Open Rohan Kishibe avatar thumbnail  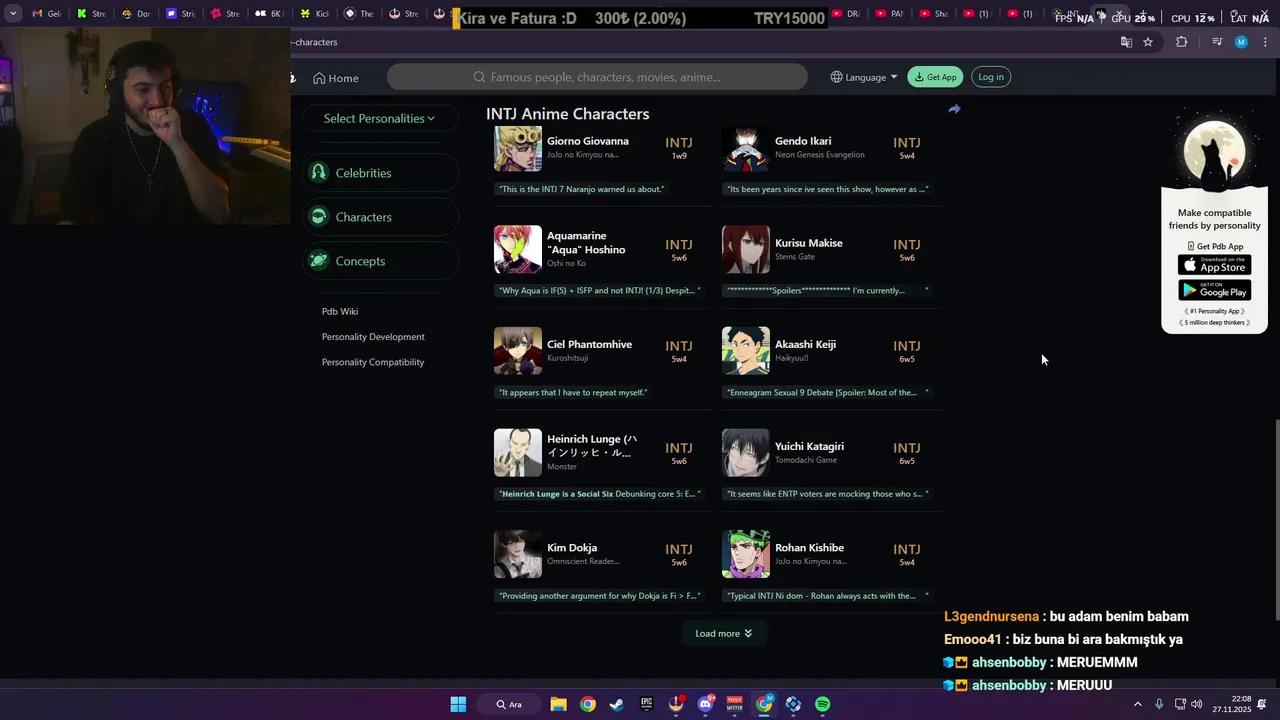(746, 554)
